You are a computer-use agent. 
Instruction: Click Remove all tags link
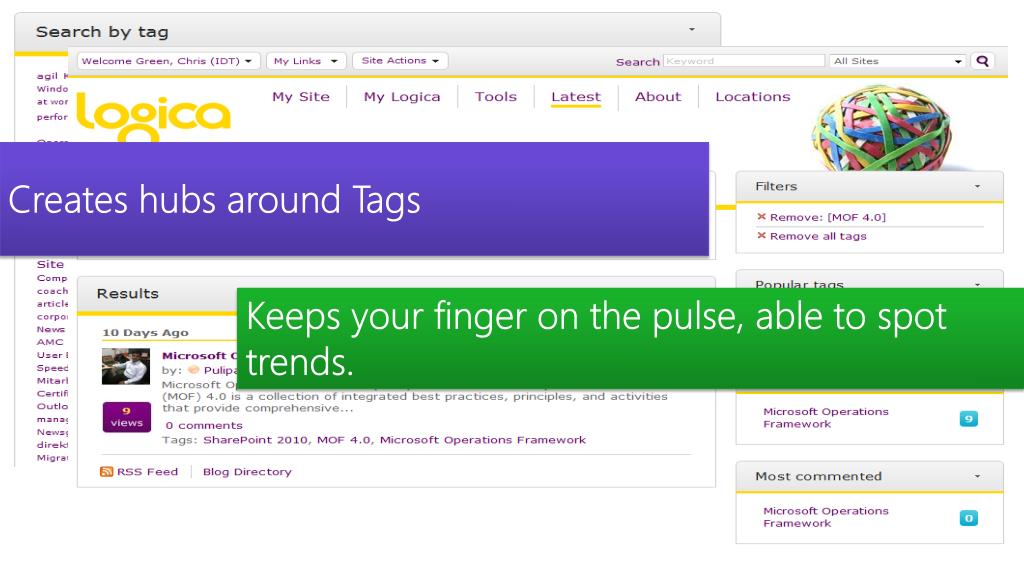click(818, 236)
